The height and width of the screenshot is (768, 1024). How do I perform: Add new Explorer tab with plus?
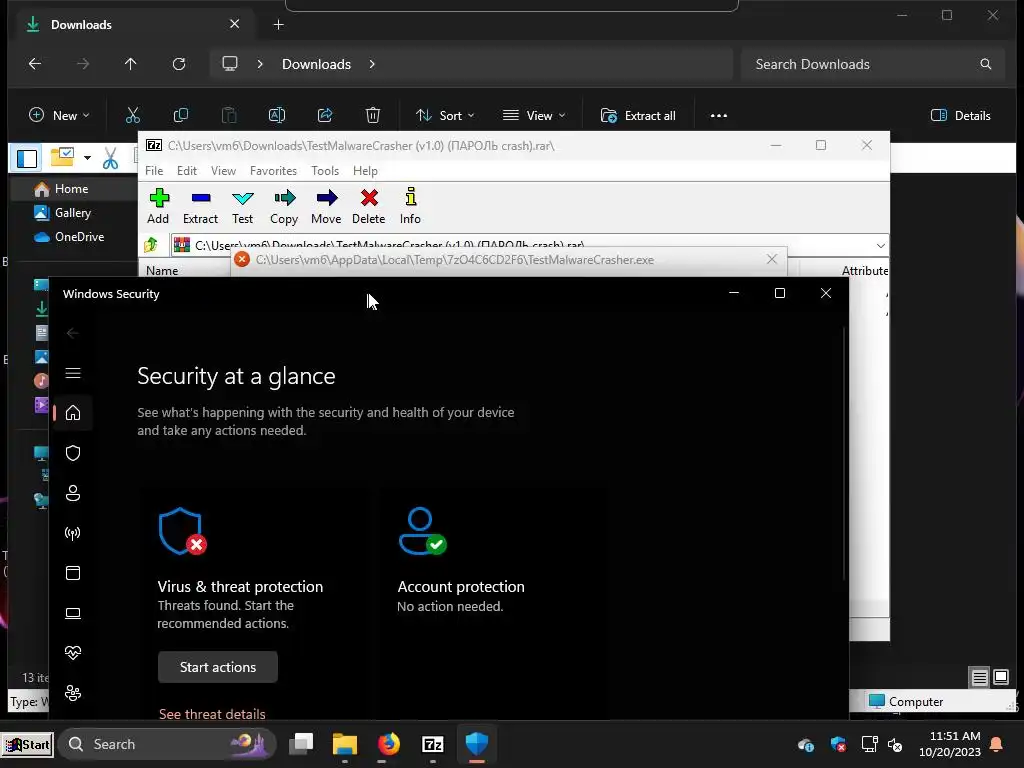coord(279,25)
